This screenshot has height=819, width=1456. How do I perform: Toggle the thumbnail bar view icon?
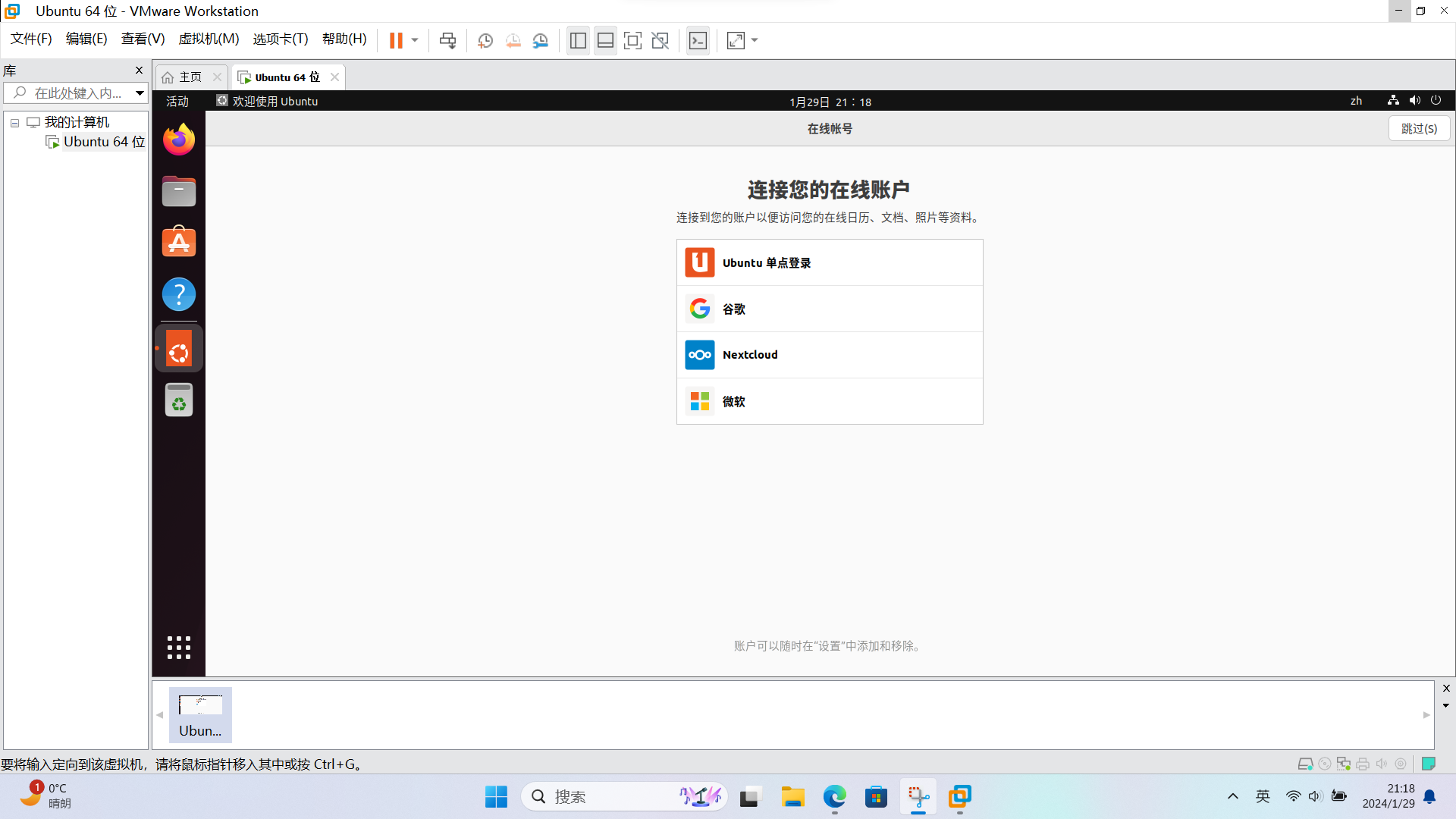coord(605,40)
